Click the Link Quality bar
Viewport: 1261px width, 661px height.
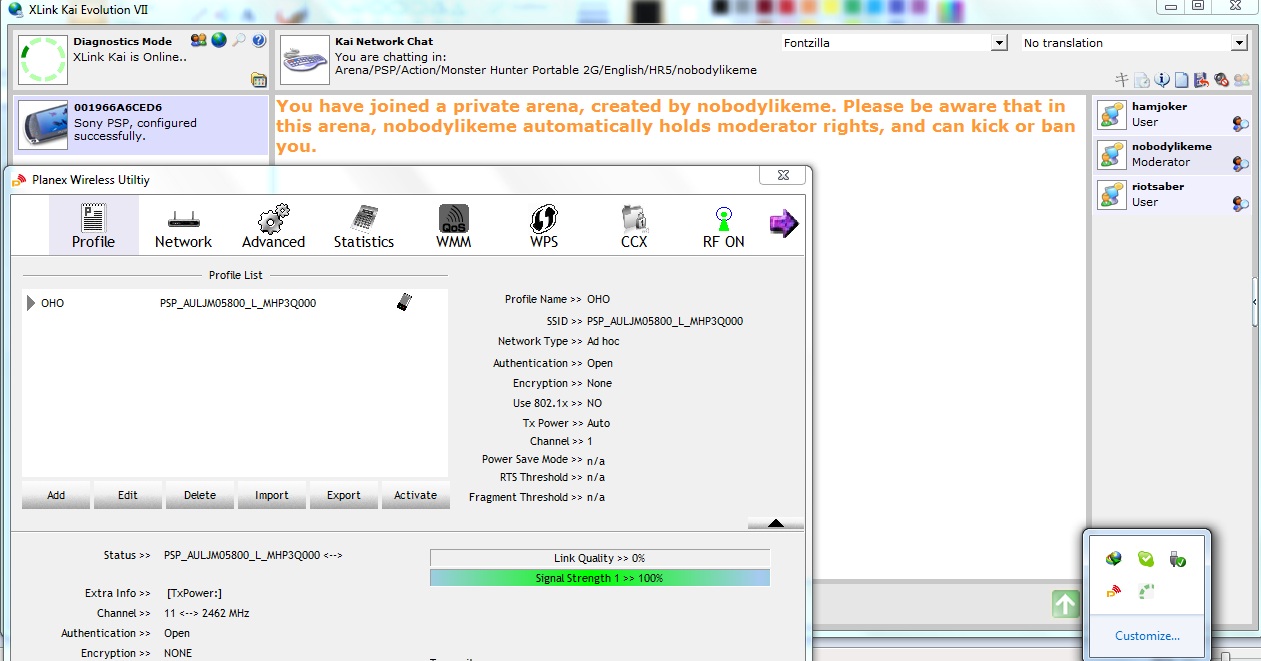[x=600, y=558]
